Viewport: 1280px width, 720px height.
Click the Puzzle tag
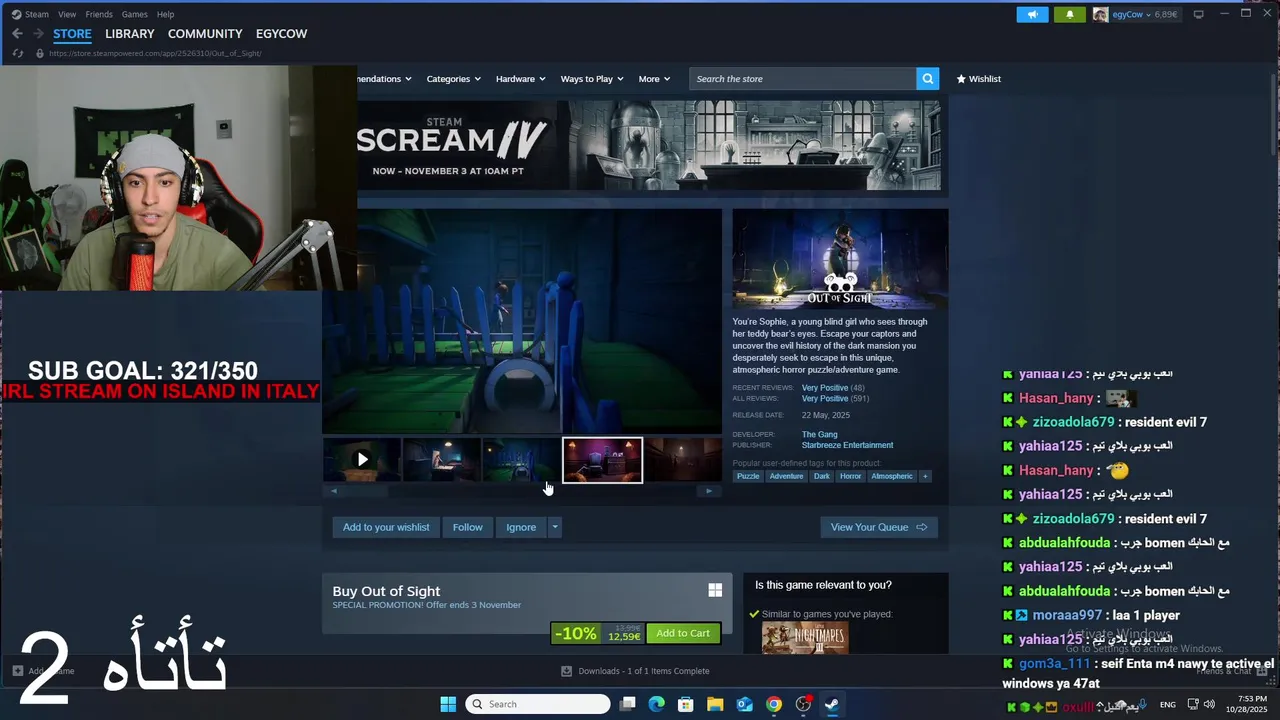[748, 476]
